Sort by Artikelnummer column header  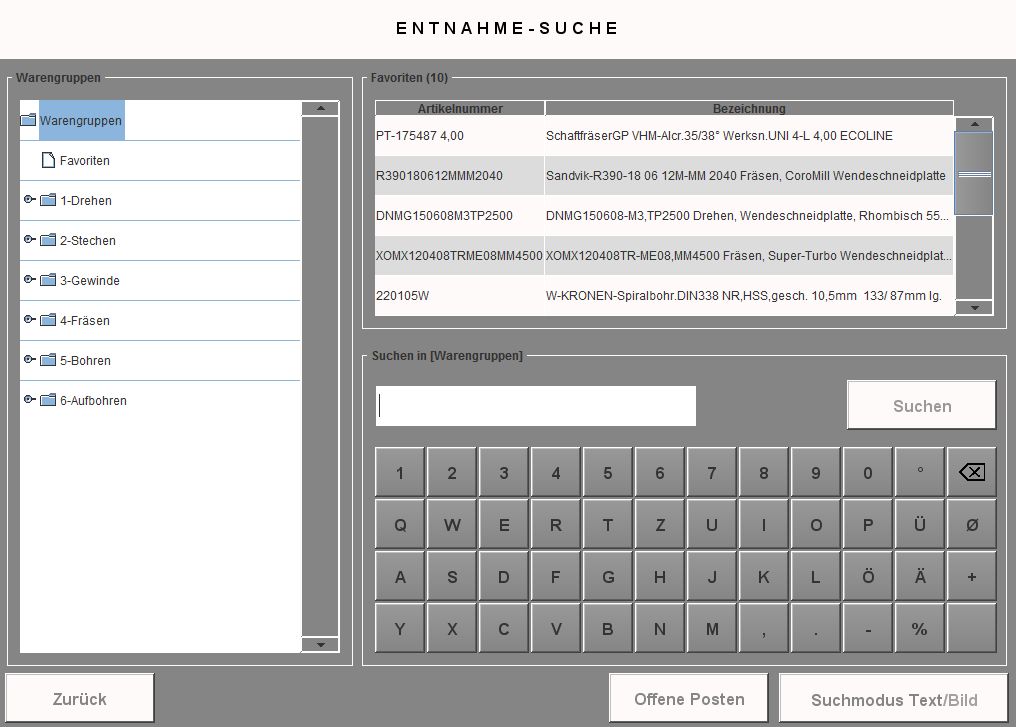pos(459,108)
